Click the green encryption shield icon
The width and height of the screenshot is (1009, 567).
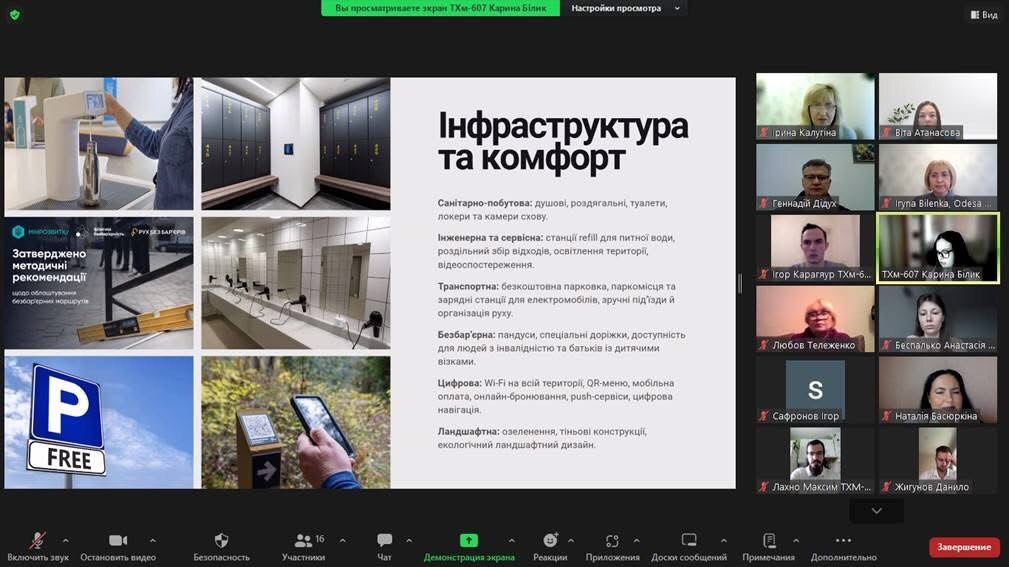click(x=14, y=15)
